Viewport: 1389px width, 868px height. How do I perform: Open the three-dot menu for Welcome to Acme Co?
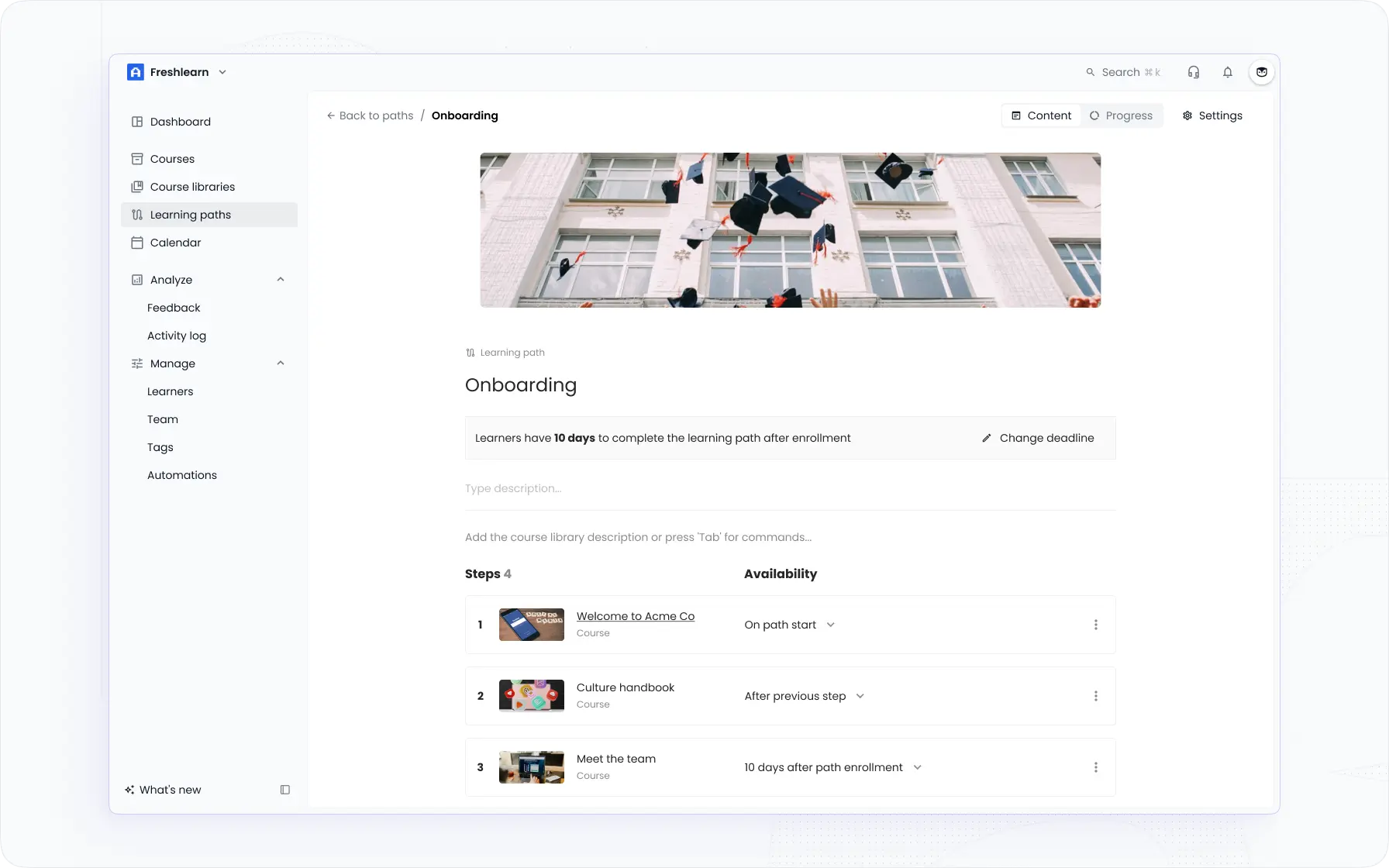(1096, 625)
